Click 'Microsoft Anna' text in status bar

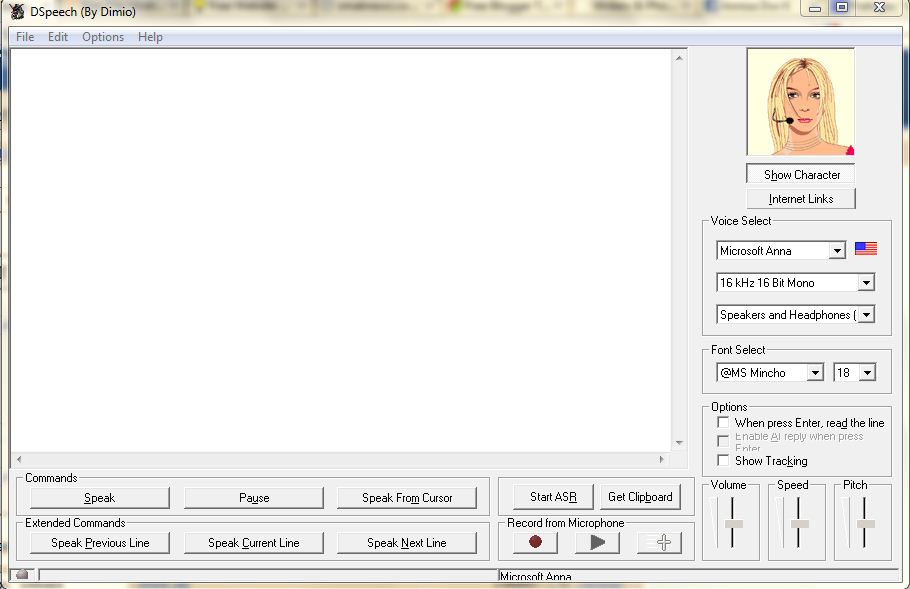[x=536, y=576]
